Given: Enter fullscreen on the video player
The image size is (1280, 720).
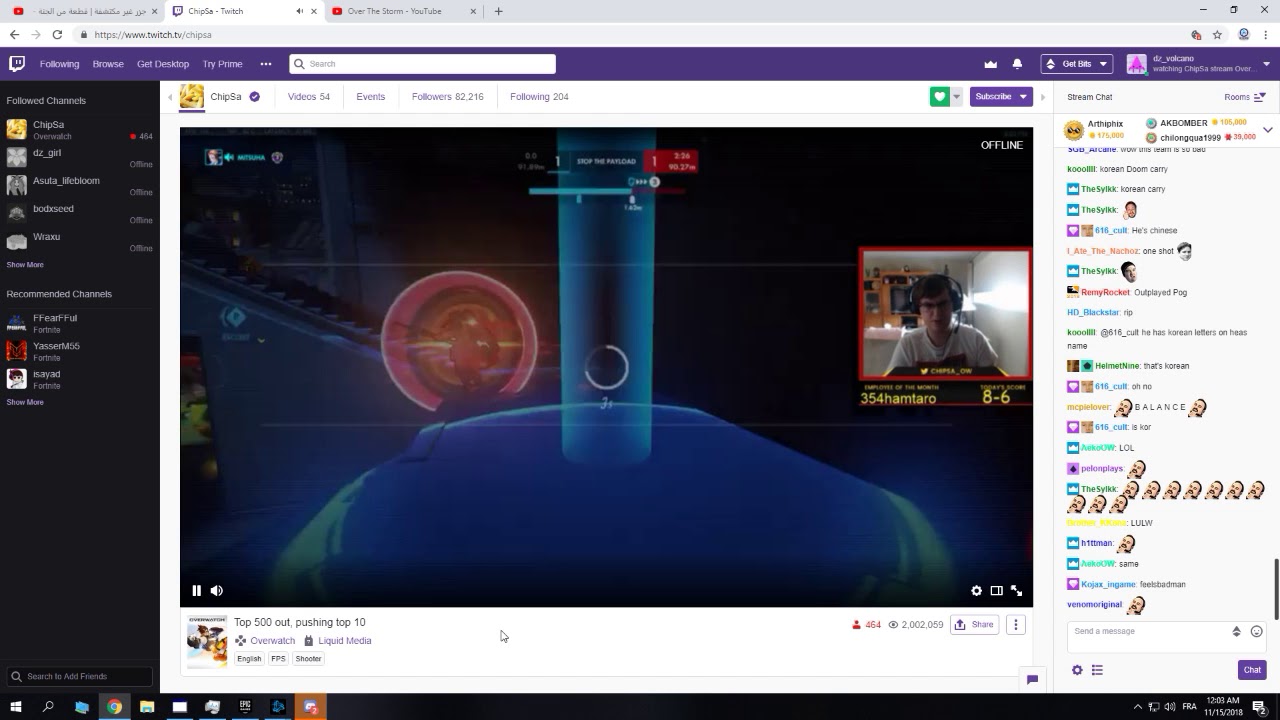Looking at the screenshot, I should pyautogui.click(x=1016, y=591).
